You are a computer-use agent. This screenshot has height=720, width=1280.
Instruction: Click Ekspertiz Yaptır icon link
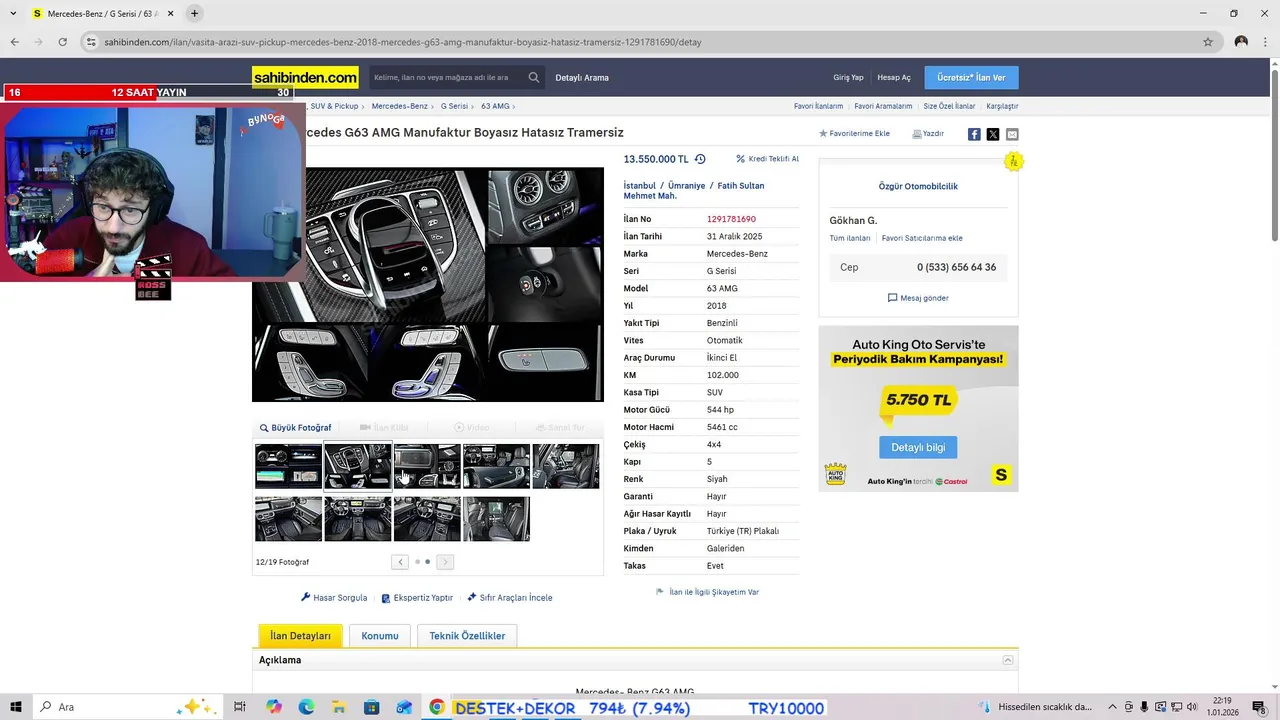(x=417, y=598)
